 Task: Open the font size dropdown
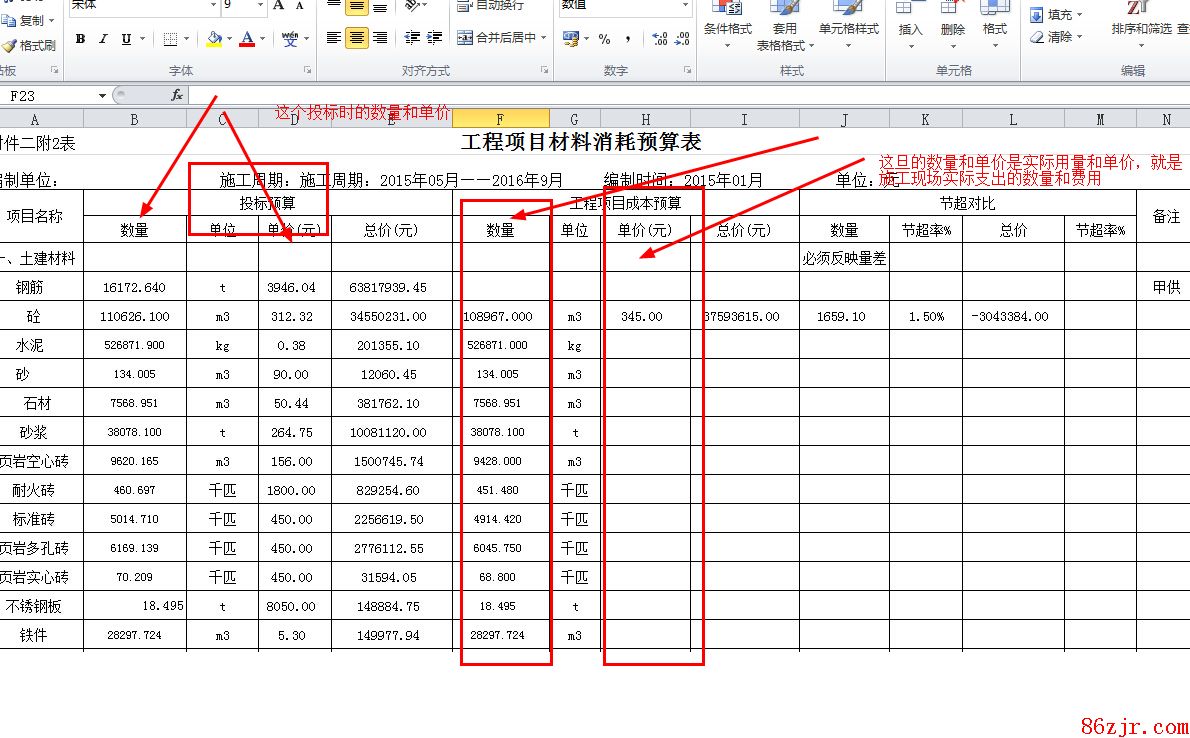click(x=261, y=5)
